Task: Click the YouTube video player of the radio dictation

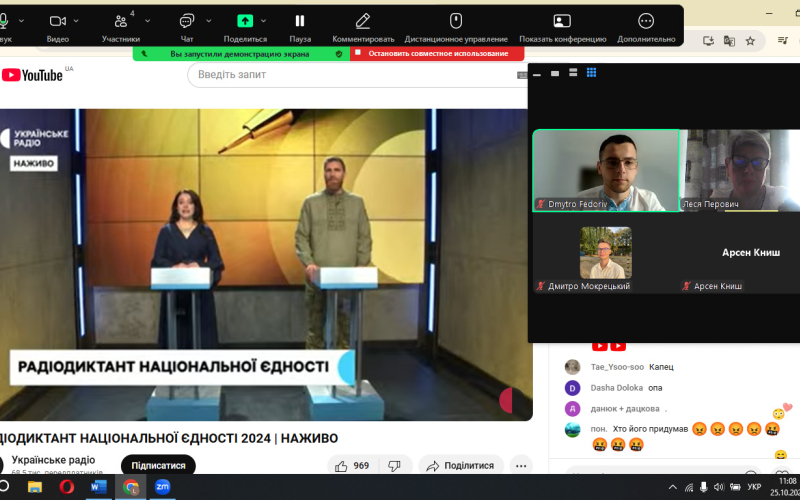Action: point(264,264)
